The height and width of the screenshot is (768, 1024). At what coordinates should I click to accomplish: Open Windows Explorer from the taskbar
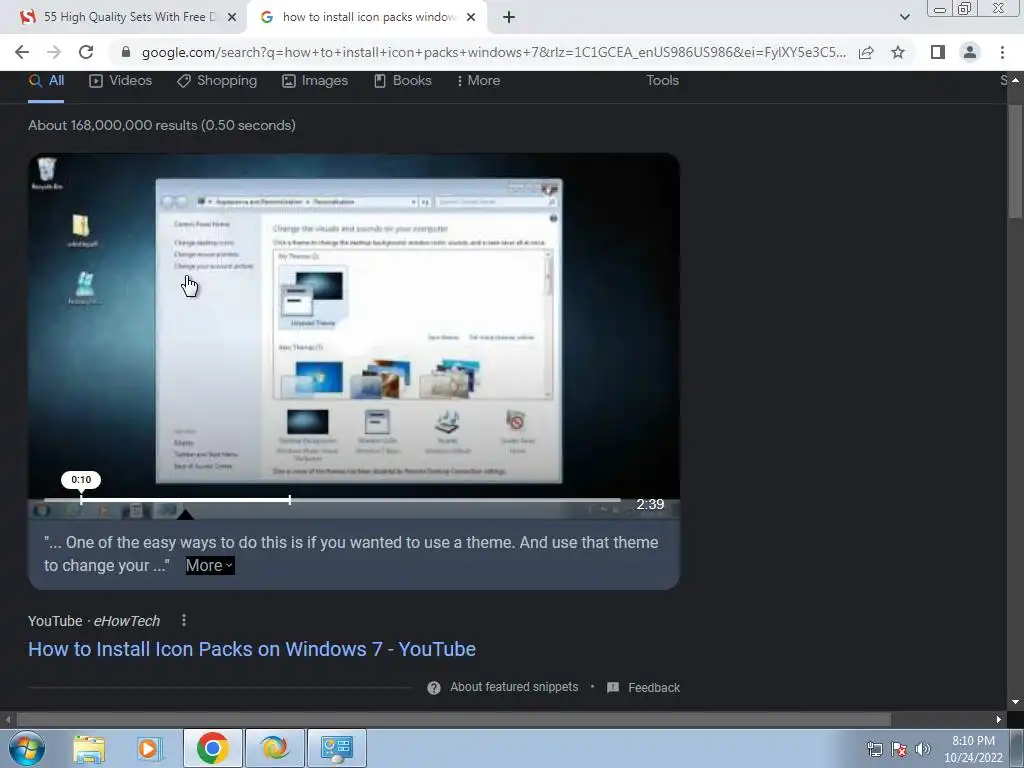89,748
